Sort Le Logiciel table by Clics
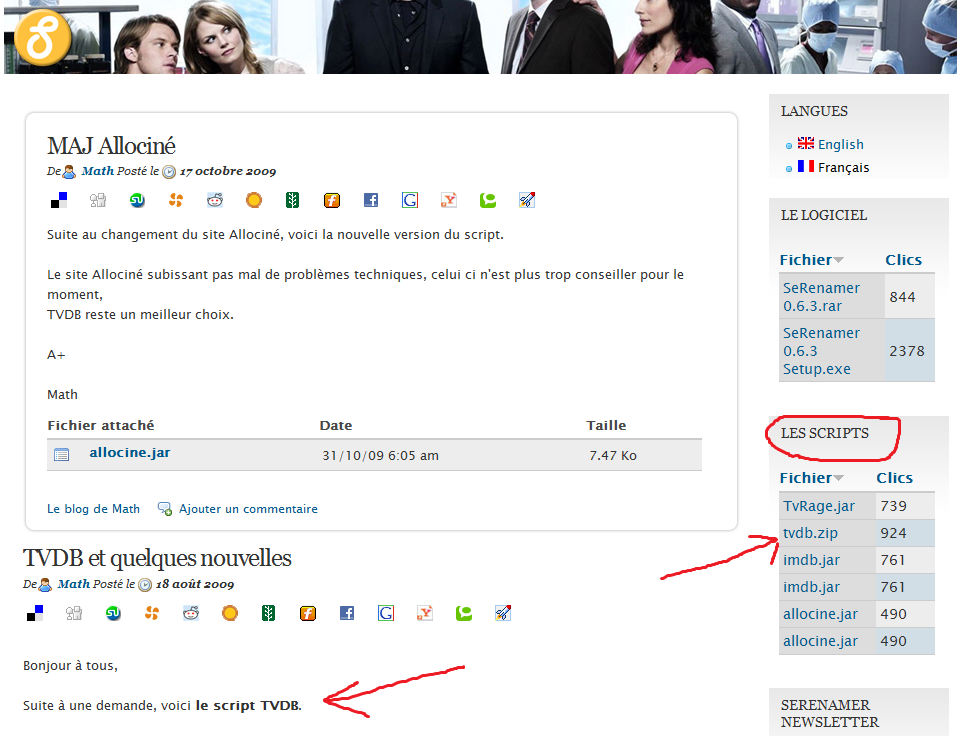957x736 pixels. pyautogui.click(x=903, y=260)
